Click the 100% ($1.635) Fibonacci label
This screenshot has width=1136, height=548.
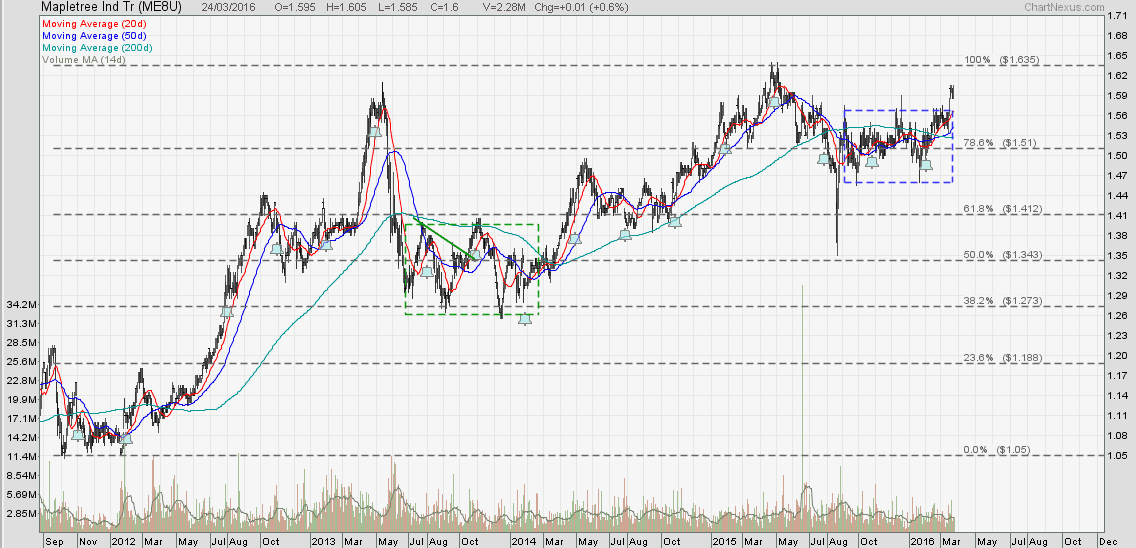tap(1002, 60)
